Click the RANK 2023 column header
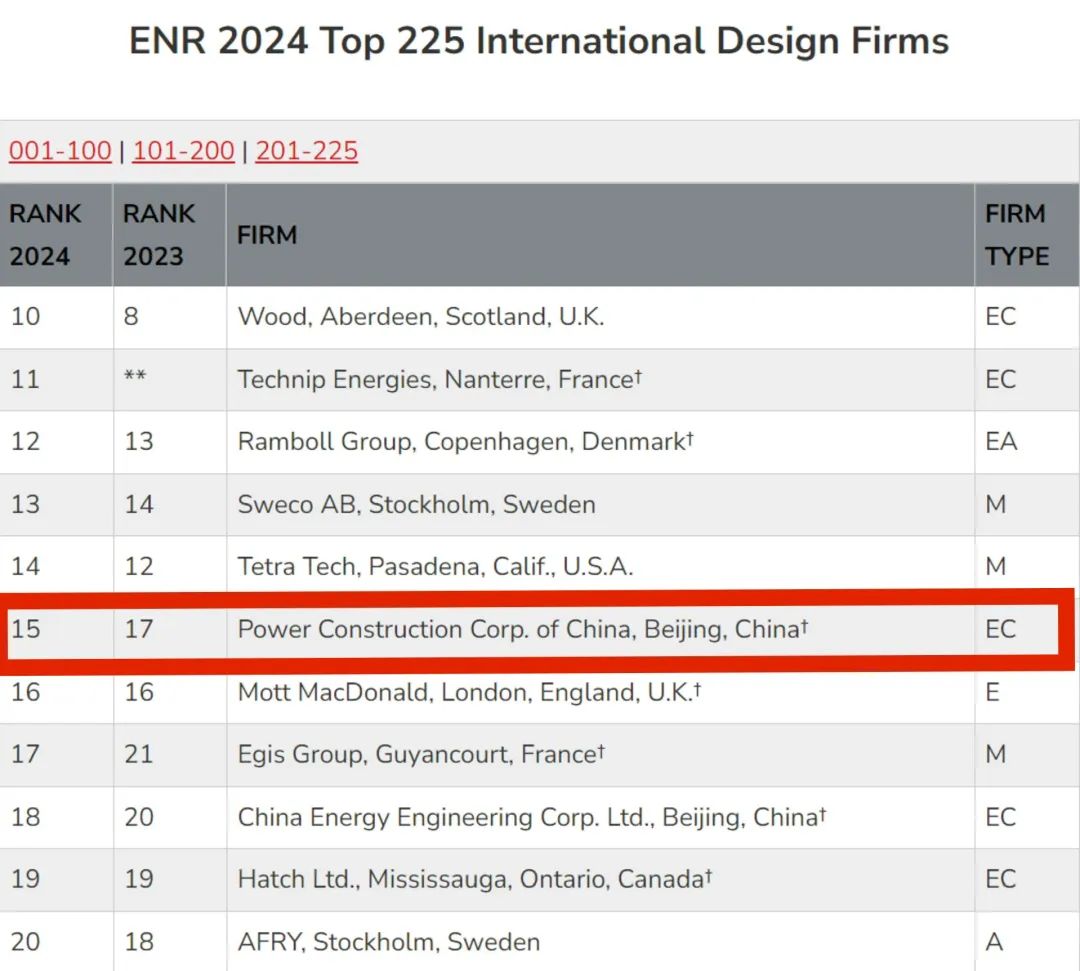Viewport: 1080px width, 971px height. [159, 235]
